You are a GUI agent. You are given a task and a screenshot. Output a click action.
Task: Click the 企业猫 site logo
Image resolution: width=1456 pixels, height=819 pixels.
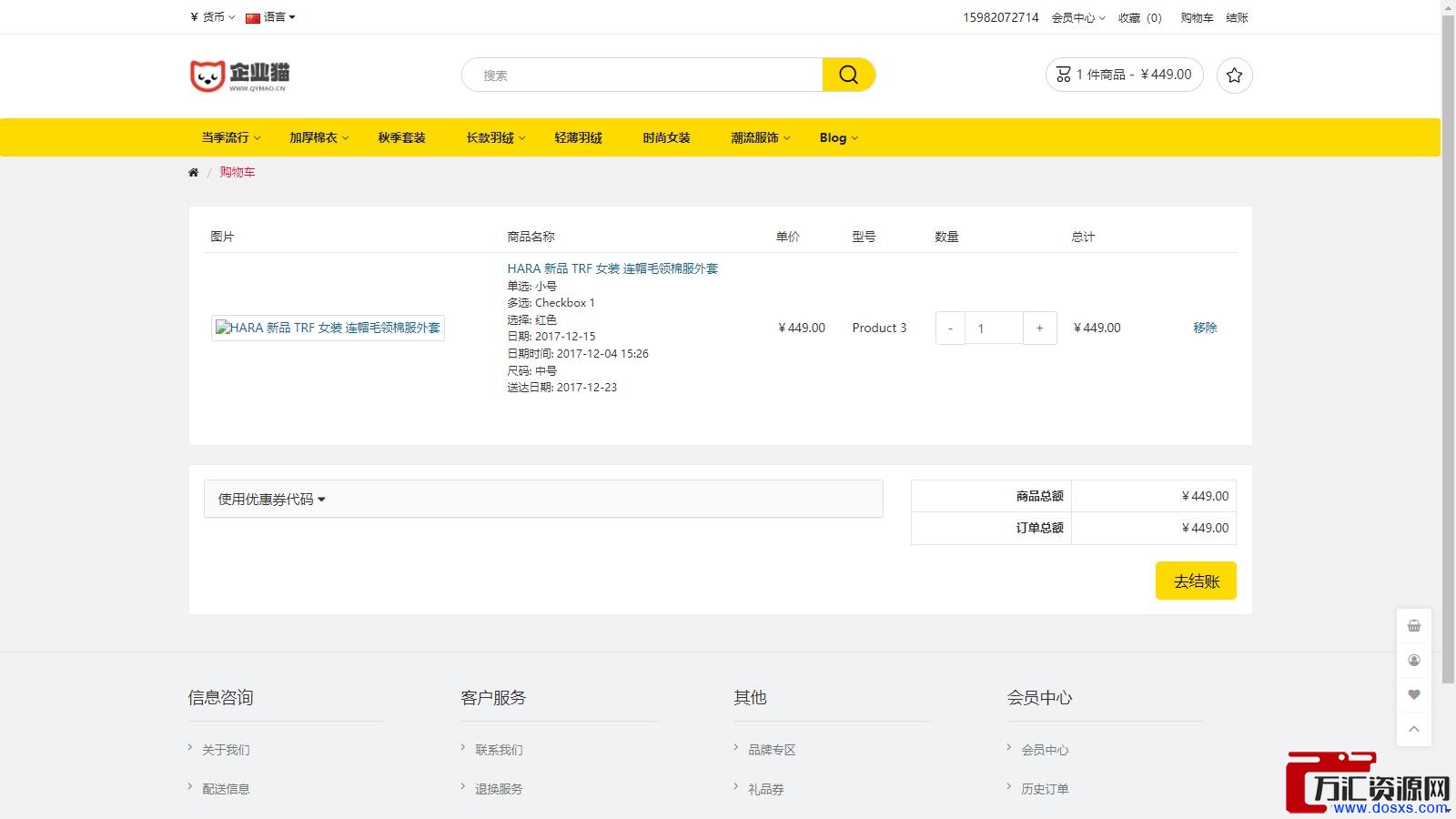pos(239,76)
